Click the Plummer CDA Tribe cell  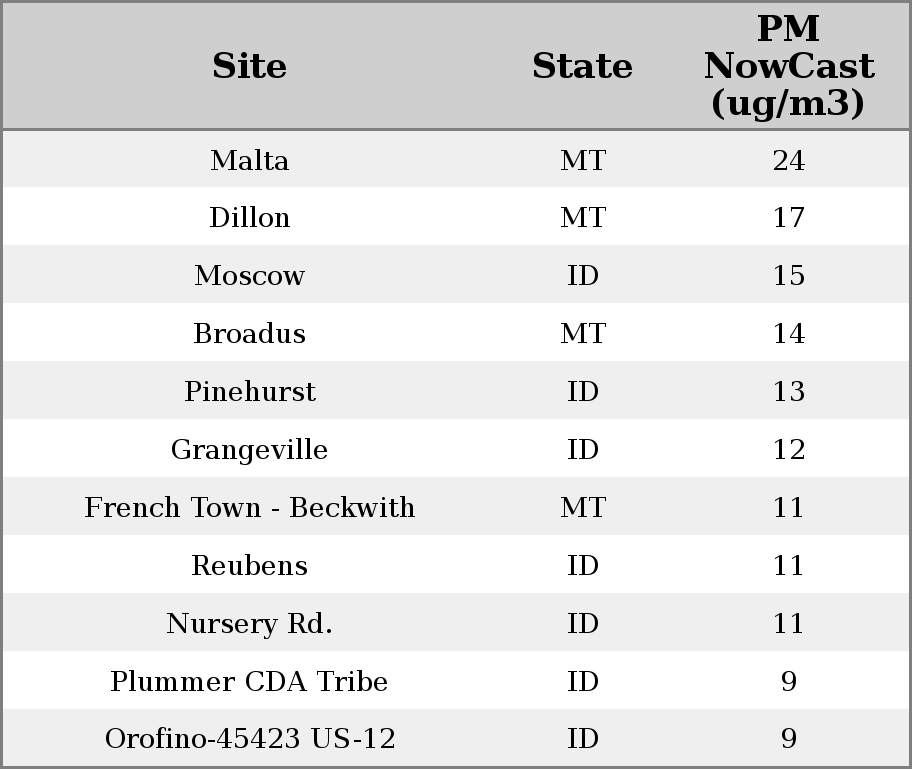point(249,682)
